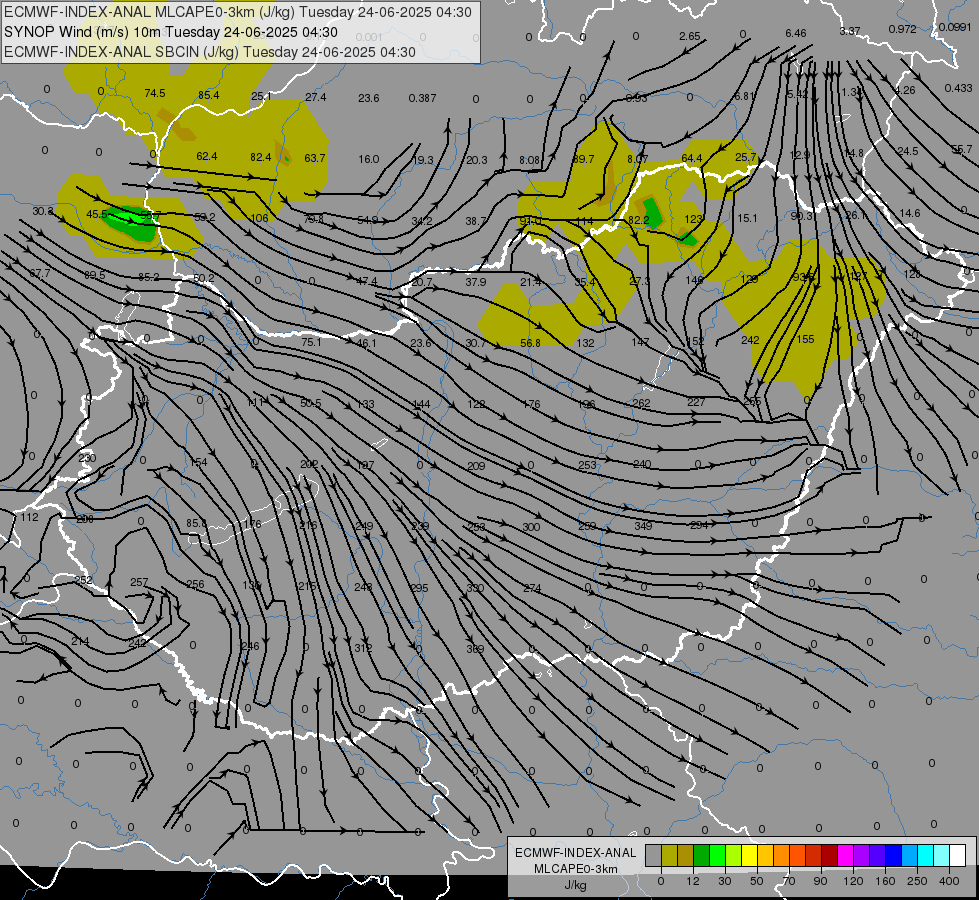Image resolution: width=979 pixels, height=900 pixels.
Task: Click the ECMWF-INDEX-ANAL MLCAPE0-3km header line
Action: (238, 12)
